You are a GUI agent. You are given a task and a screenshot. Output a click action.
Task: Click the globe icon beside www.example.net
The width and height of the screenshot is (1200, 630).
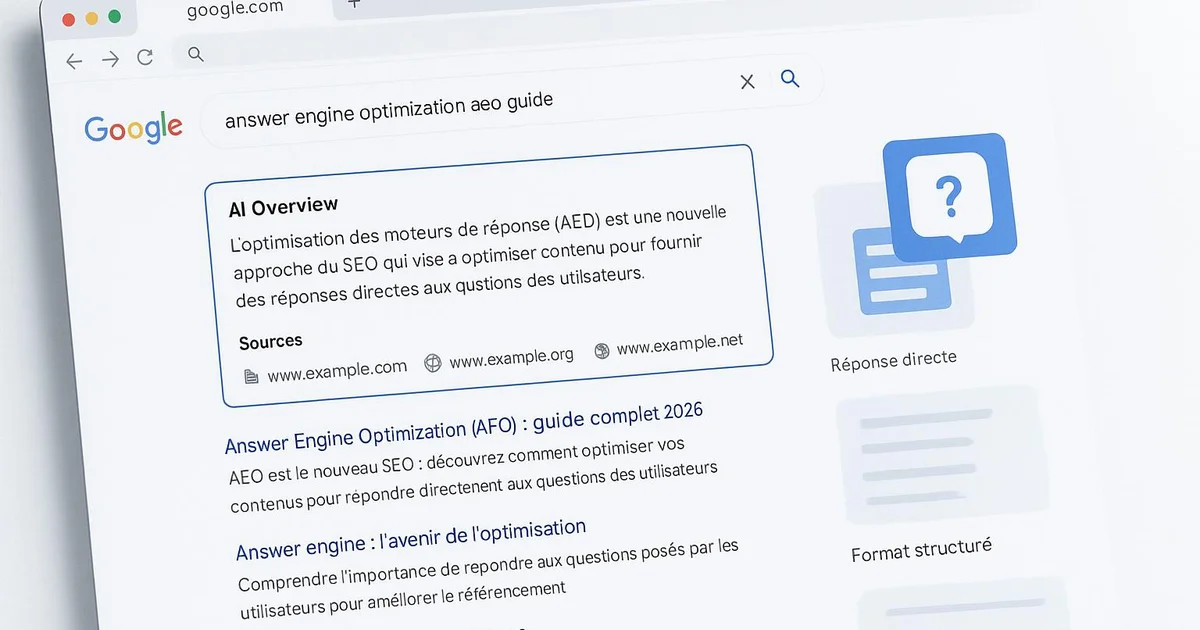(x=601, y=351)
